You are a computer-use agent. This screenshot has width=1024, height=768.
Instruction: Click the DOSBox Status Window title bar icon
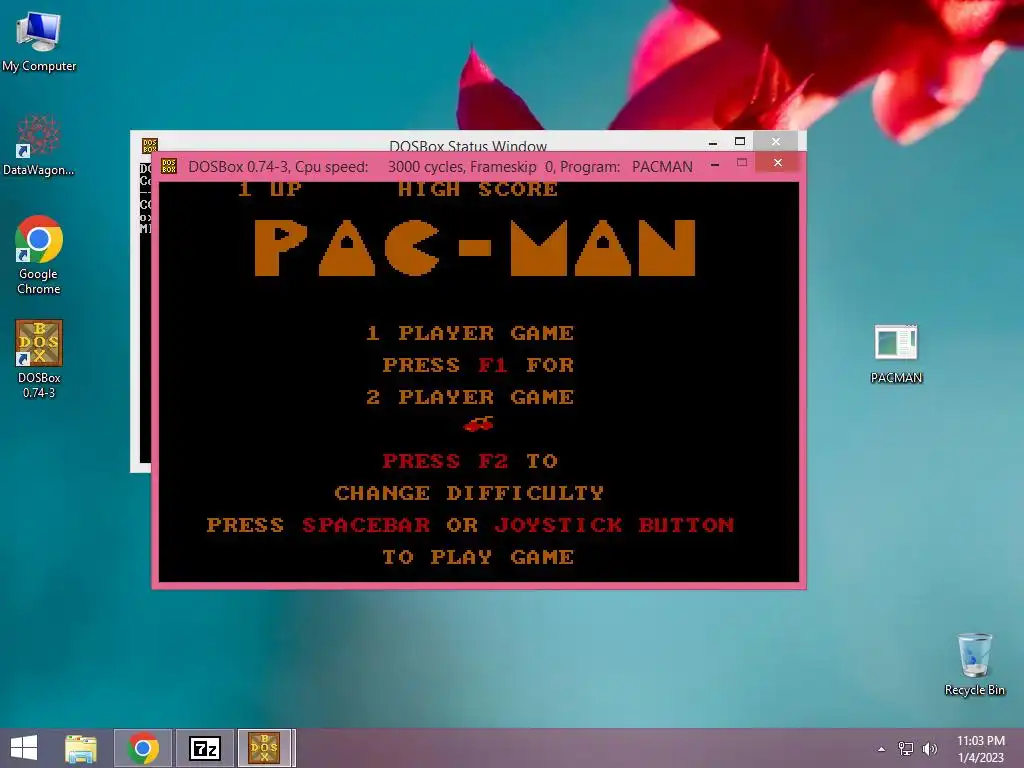150,145
